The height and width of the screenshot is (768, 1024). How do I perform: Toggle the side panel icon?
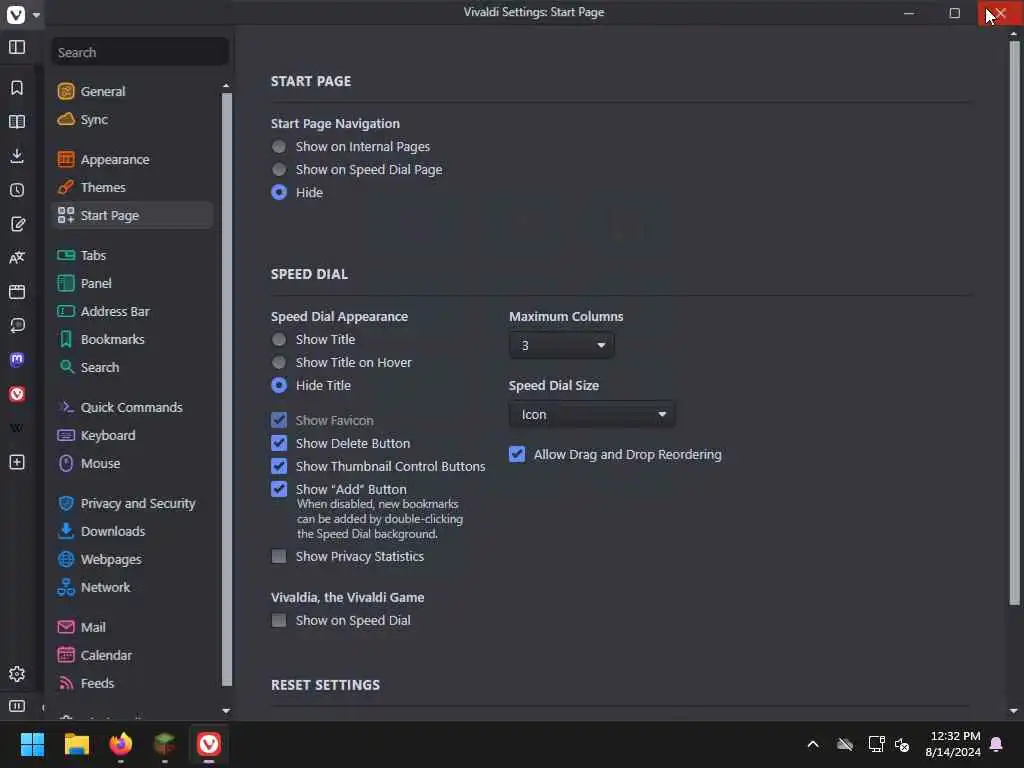point(17,47)
